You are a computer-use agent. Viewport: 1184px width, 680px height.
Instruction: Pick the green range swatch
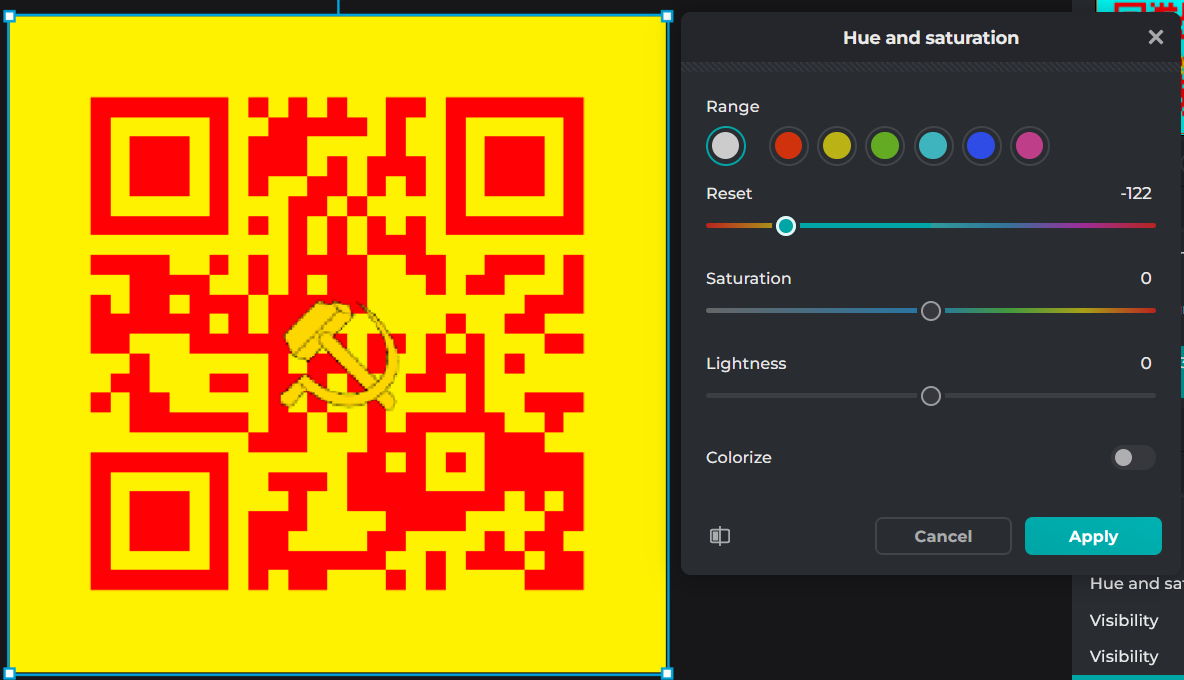tap(885, 146)
